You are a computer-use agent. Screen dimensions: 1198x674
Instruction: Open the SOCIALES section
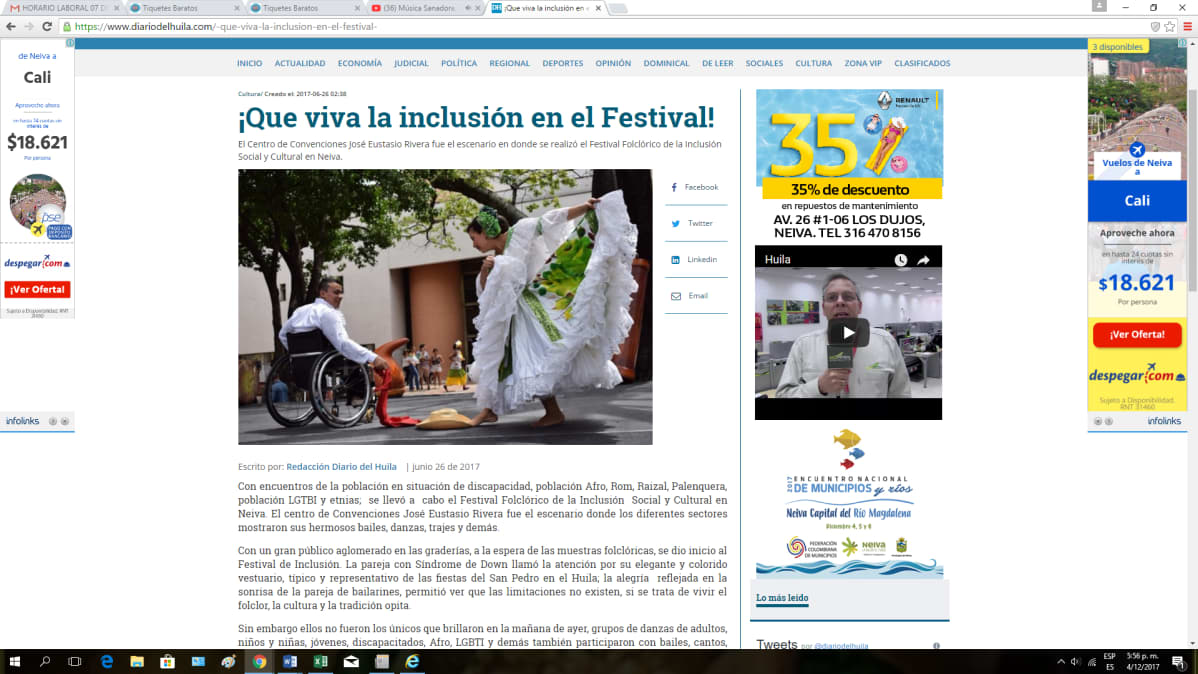point(764,63)
